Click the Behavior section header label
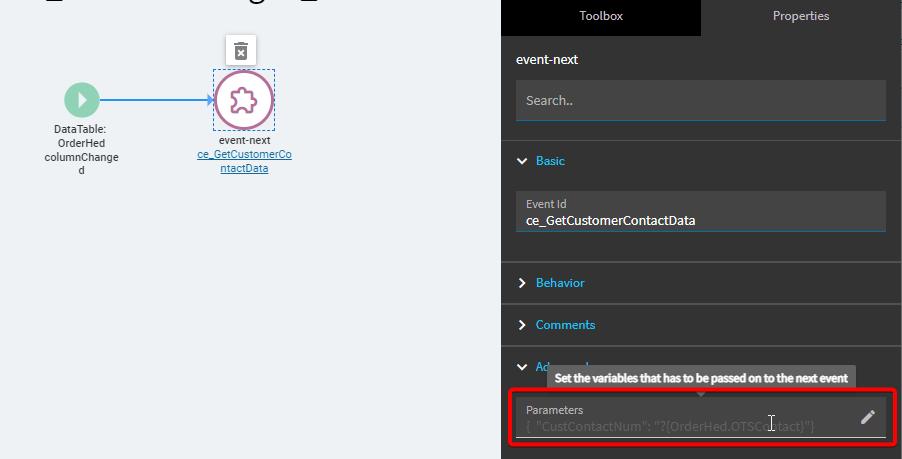 (560, 283)
